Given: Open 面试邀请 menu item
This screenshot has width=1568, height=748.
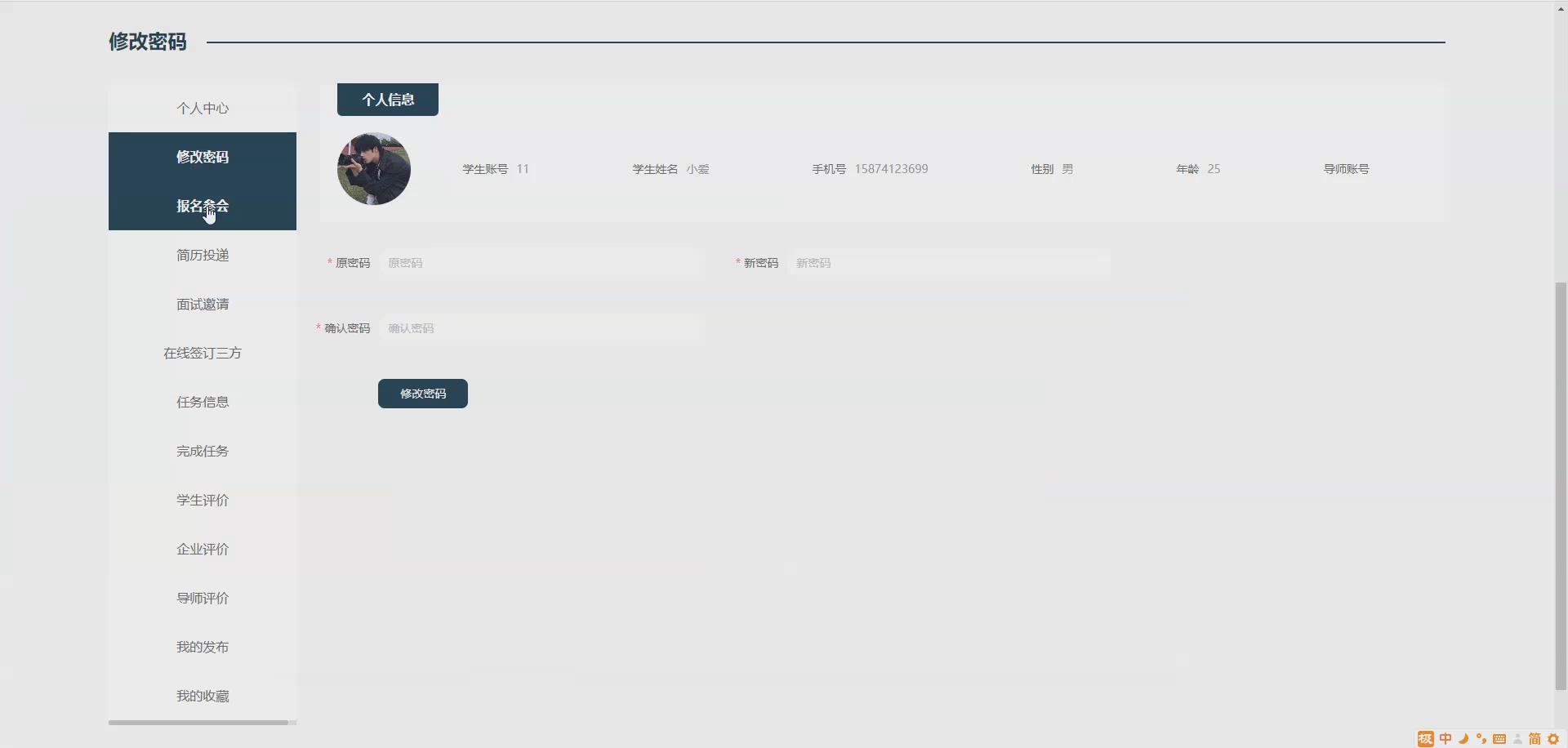Looking at the screenshot, I should 203,304.
